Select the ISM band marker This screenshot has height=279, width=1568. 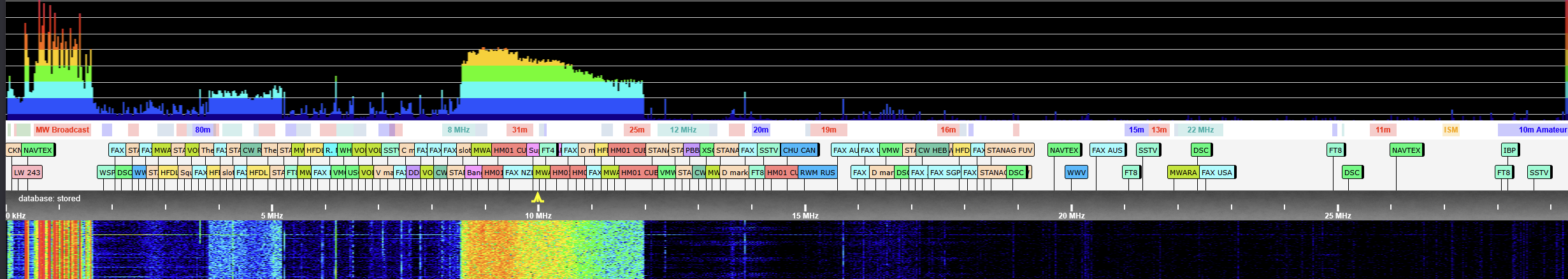coord(1451,130)
